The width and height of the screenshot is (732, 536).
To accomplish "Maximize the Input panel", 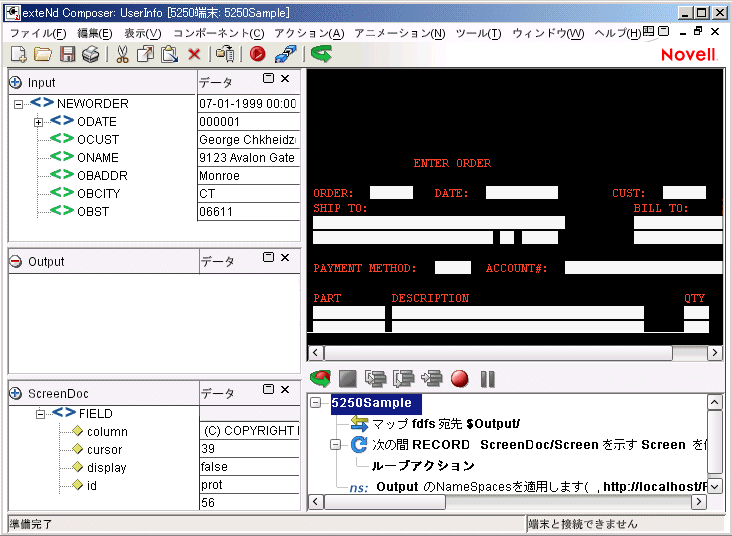I will (268, 78).
